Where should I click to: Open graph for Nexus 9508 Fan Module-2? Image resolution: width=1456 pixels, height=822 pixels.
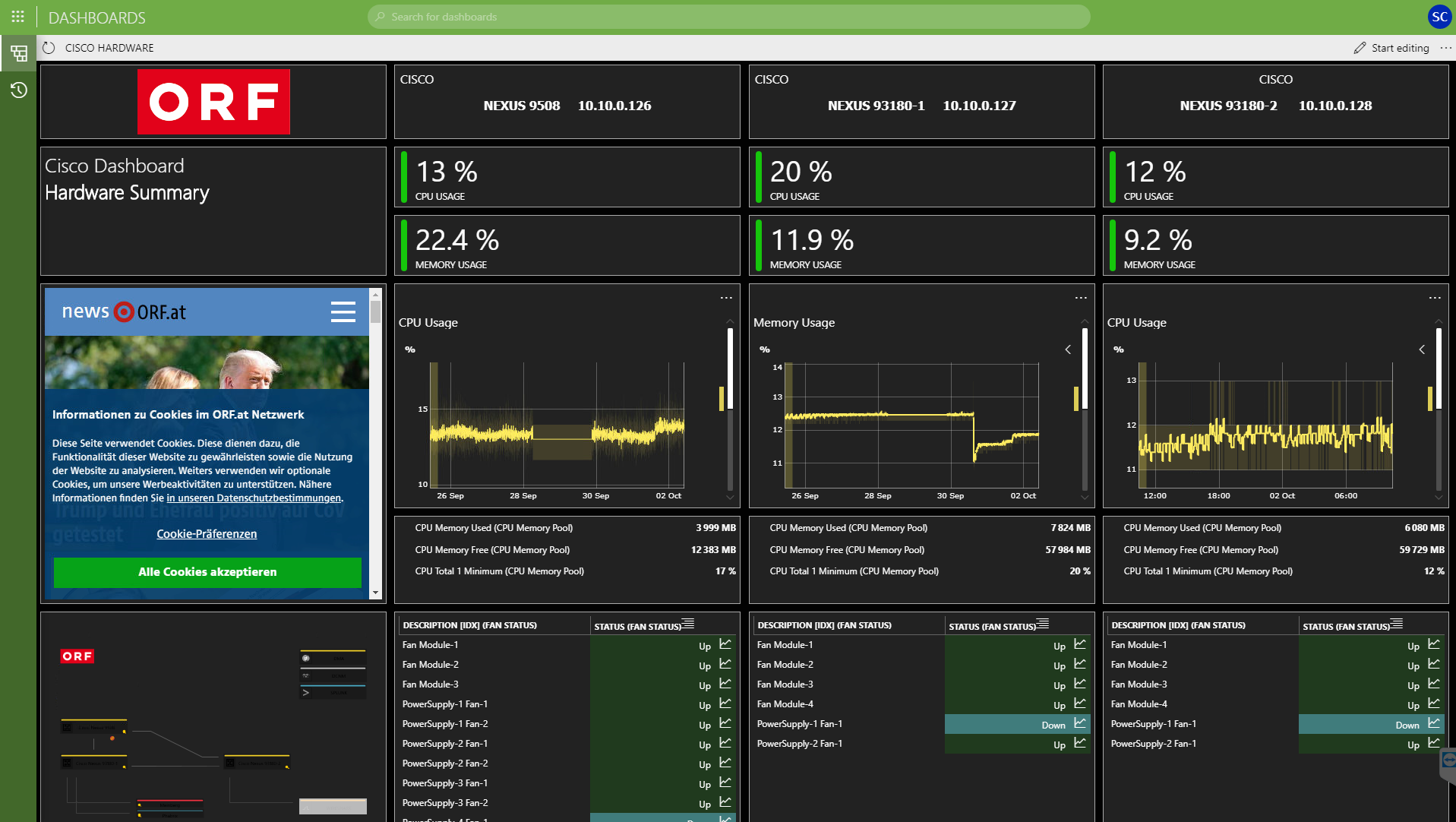[725, 664]
